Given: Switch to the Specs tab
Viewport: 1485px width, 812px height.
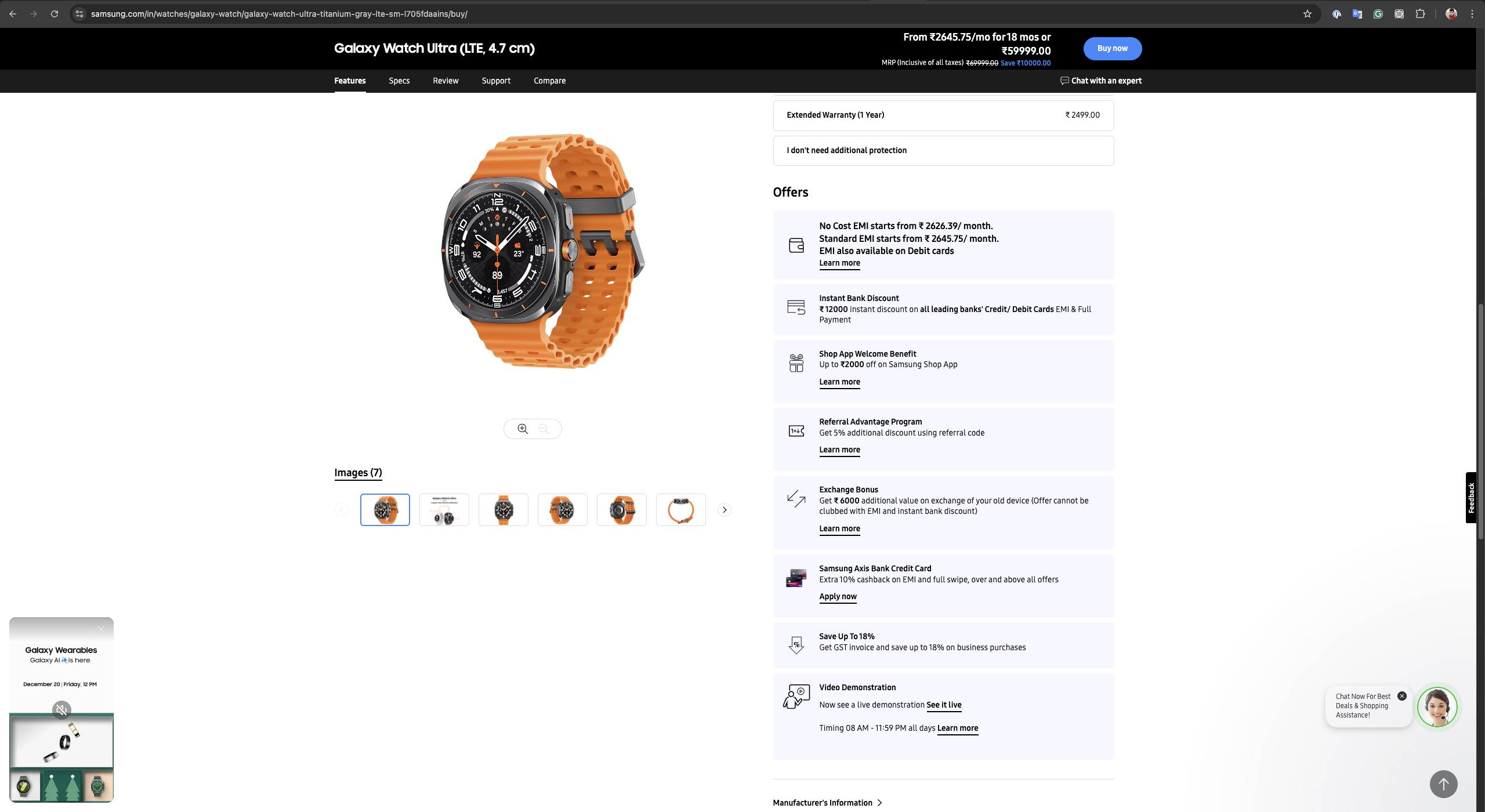Looking at the screenshot, I should [x=399, y=81].
